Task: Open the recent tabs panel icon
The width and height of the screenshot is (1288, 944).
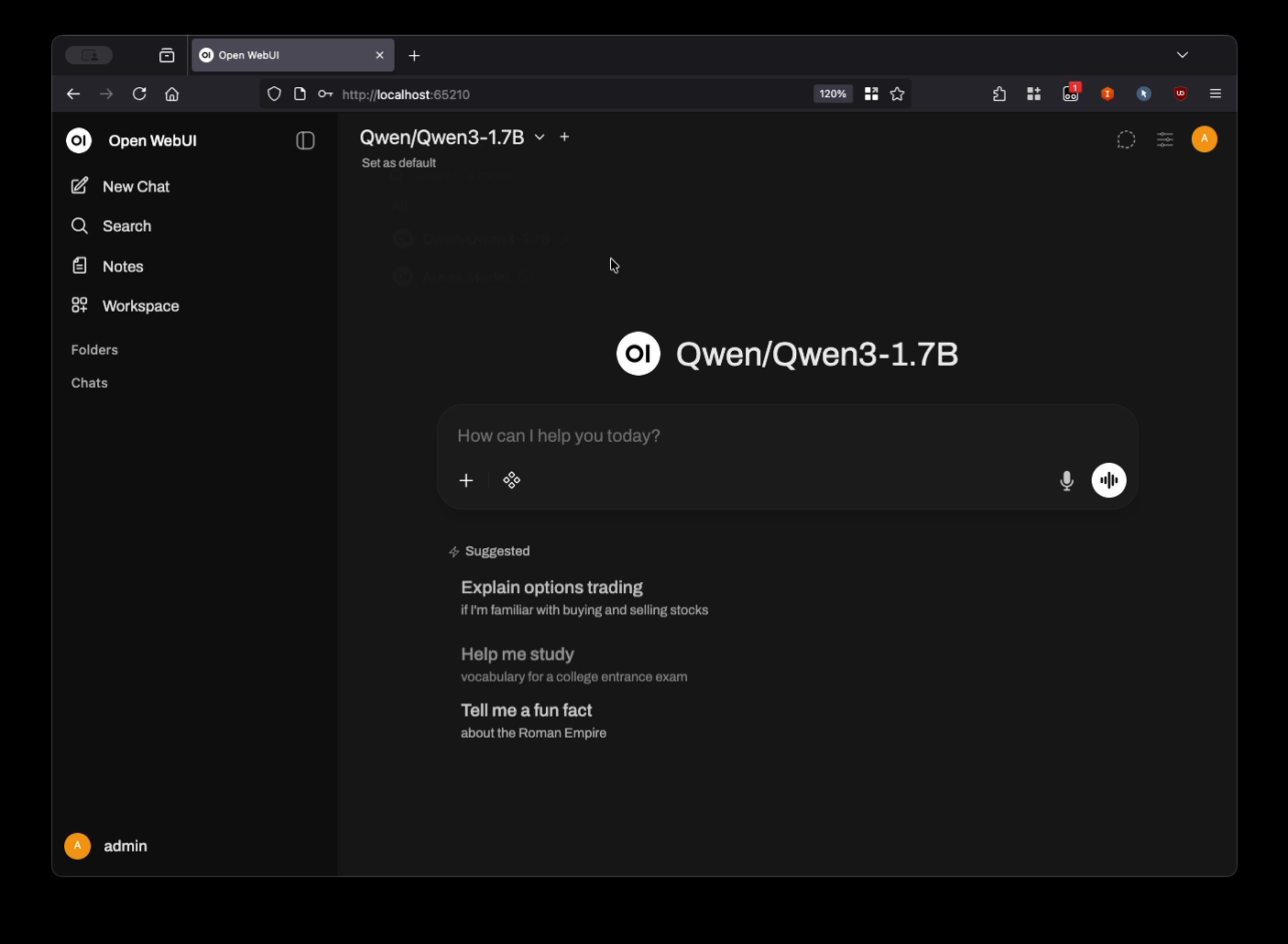Action: point(167,56)
